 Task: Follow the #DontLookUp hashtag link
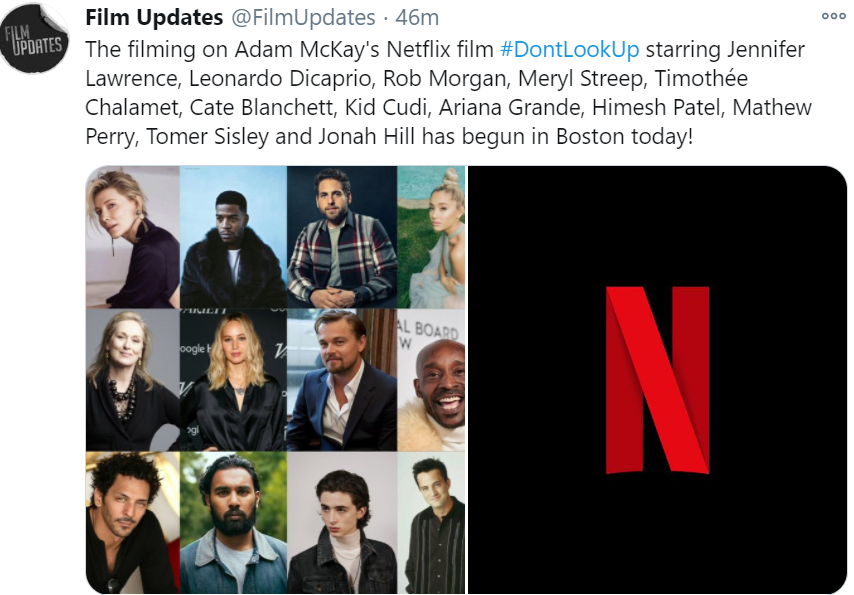click(569, 50)
